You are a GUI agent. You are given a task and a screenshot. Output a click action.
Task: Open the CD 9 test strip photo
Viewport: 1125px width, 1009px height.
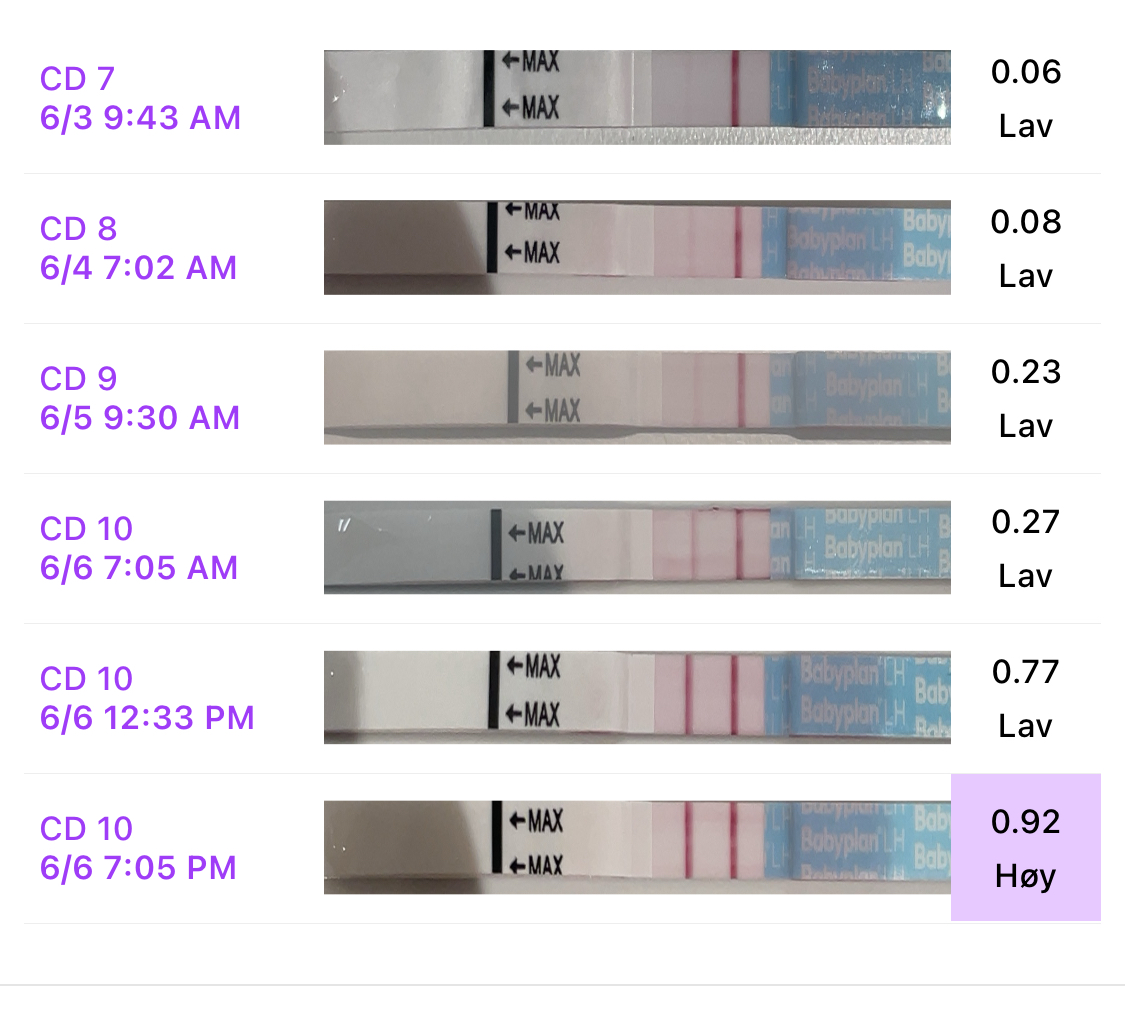pos(637,397)
